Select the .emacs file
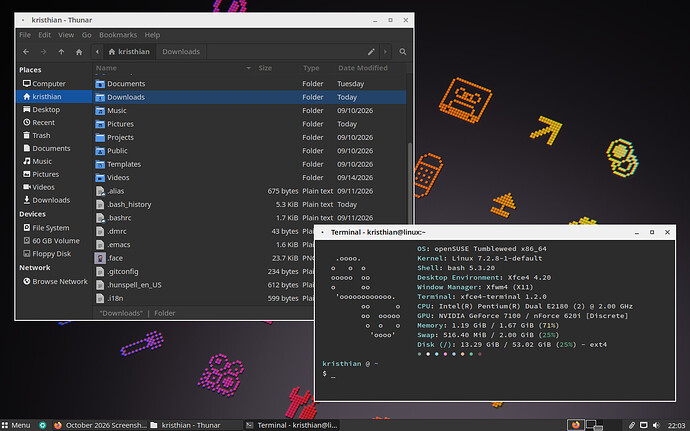This screenshot has height=431, width=690. [x=204, y=245]
